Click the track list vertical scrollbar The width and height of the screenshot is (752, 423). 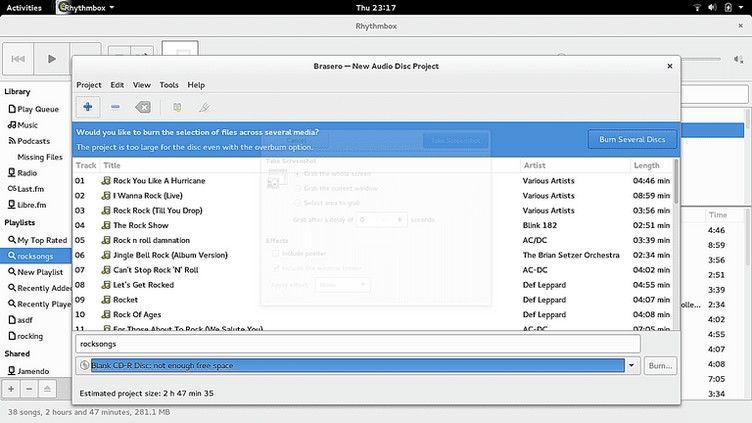(676, 181)
